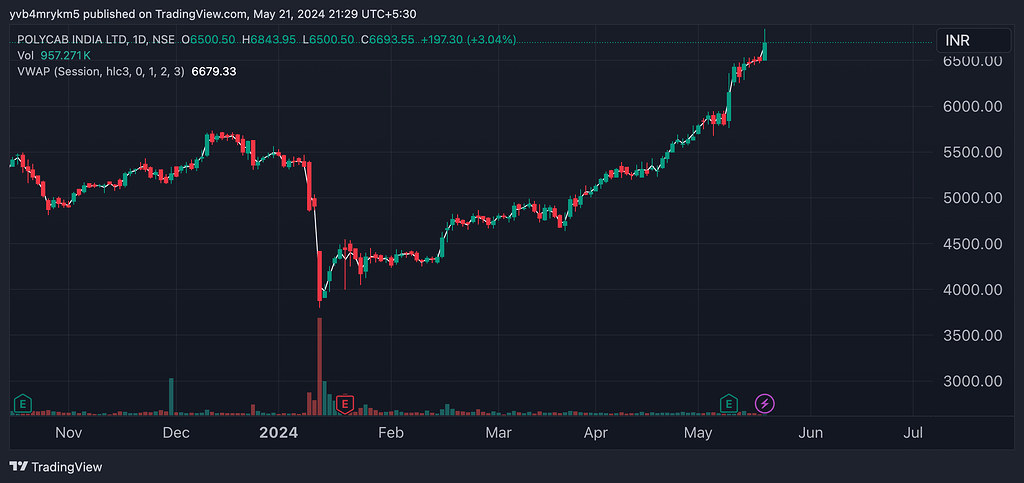Click the purple lightning bolt event icon

[764, 403]
